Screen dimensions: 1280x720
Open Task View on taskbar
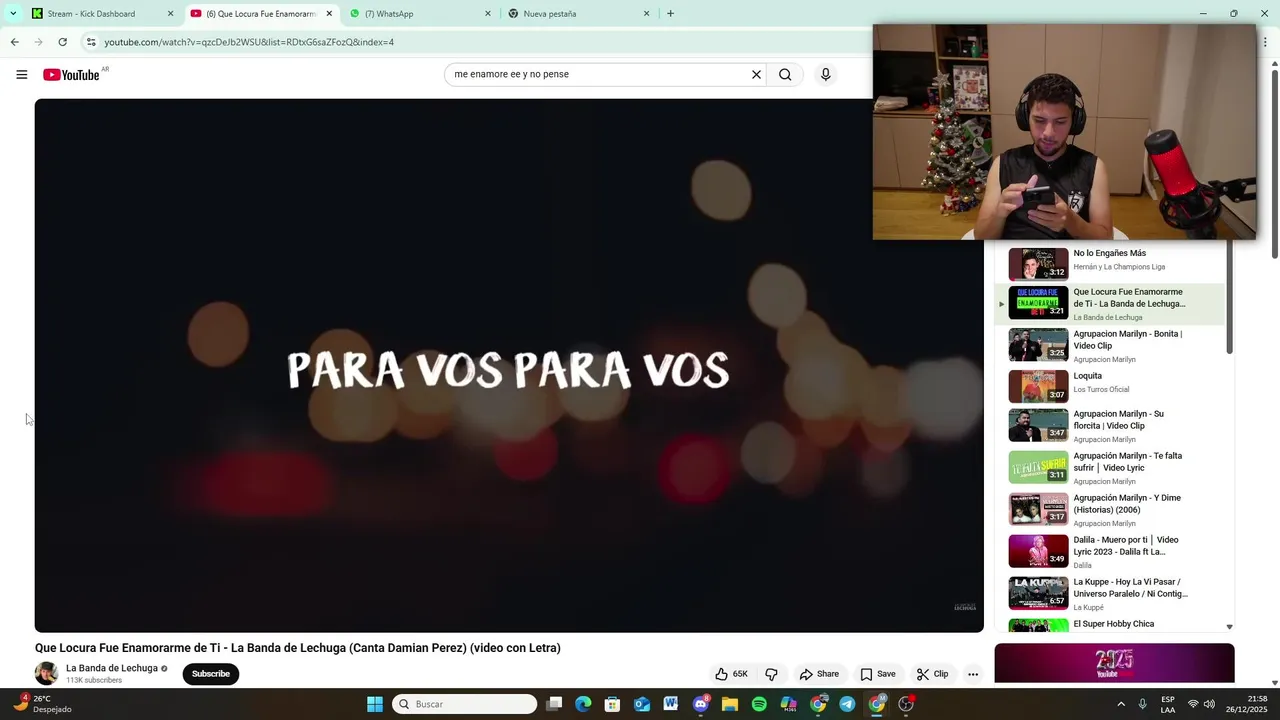pos(554,704)
